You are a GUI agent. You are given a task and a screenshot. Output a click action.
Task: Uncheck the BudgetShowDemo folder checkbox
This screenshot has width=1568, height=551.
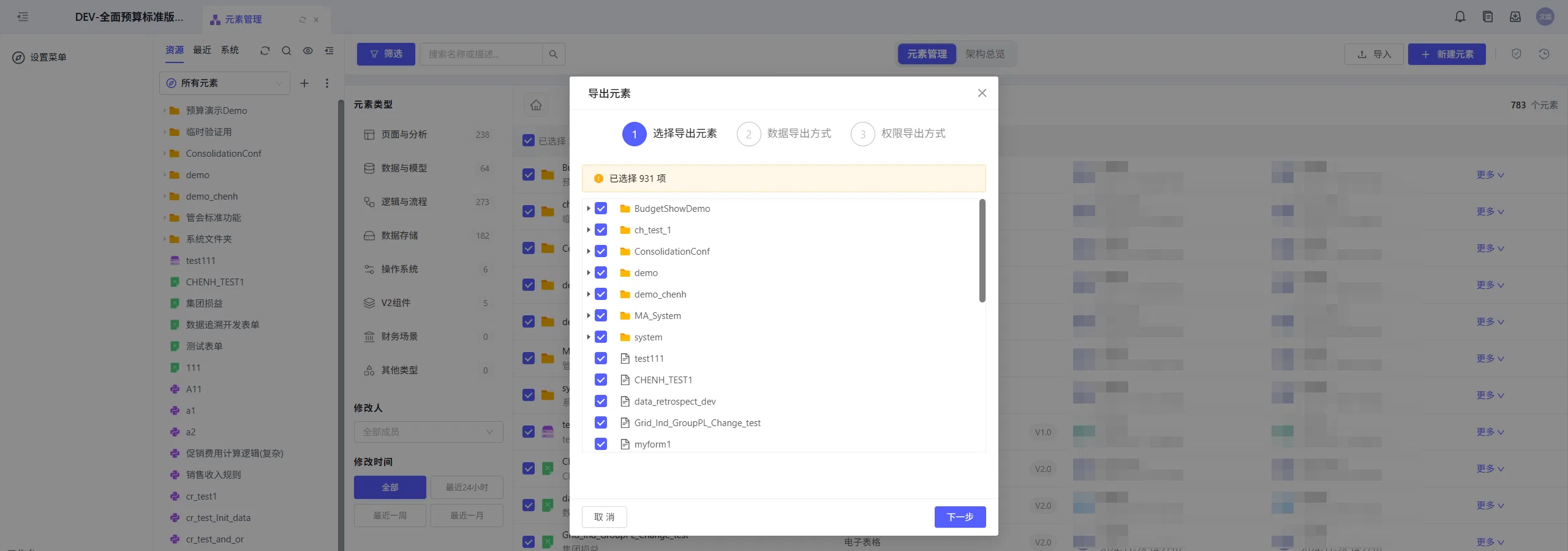(601, 209)
